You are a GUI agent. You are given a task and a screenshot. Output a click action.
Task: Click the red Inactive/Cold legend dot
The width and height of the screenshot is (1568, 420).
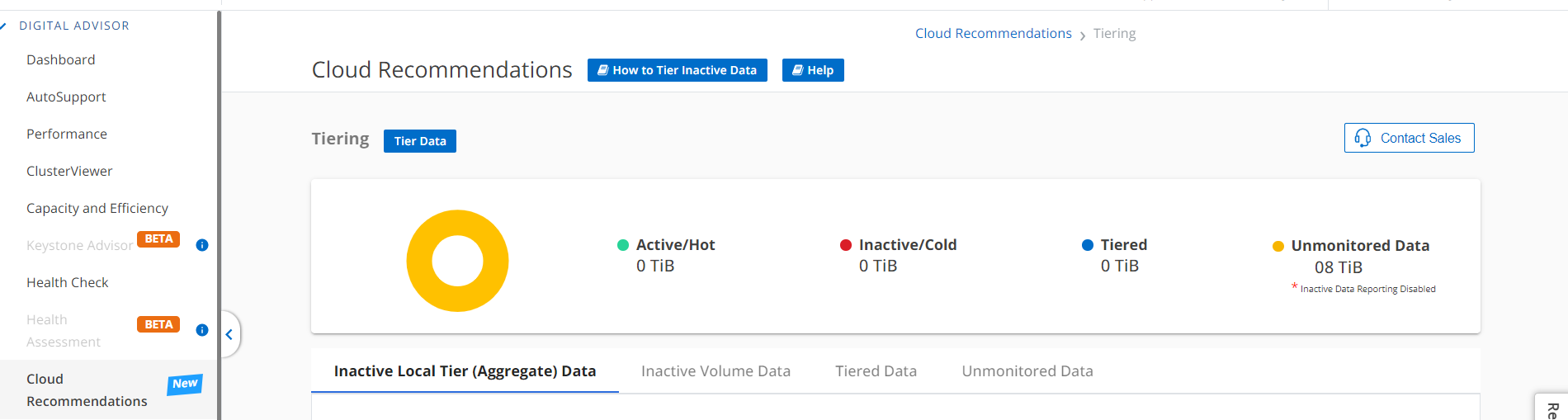(846, 245)
